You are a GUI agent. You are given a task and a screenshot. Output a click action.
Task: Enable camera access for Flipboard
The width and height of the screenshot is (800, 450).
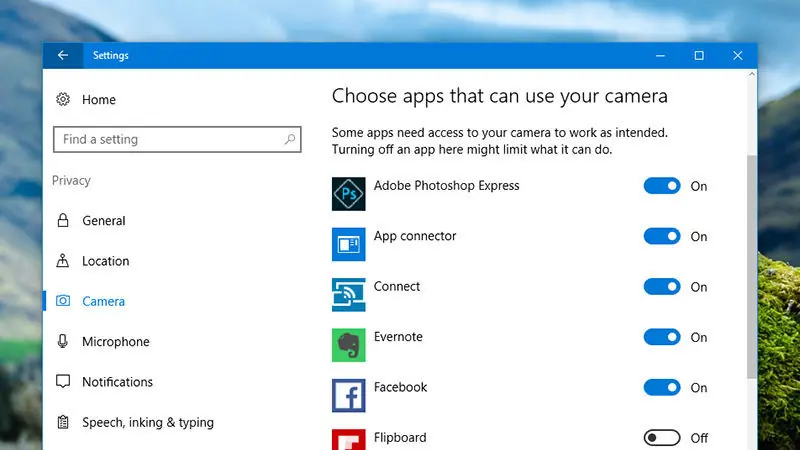[662, 438]
